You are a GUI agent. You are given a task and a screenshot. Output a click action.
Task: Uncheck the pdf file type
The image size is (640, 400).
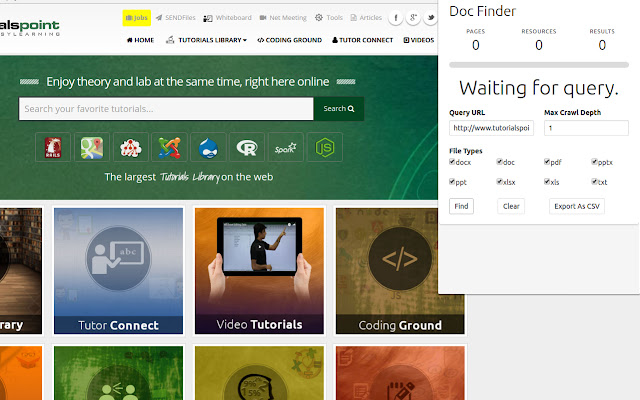(x=547, y=162)
